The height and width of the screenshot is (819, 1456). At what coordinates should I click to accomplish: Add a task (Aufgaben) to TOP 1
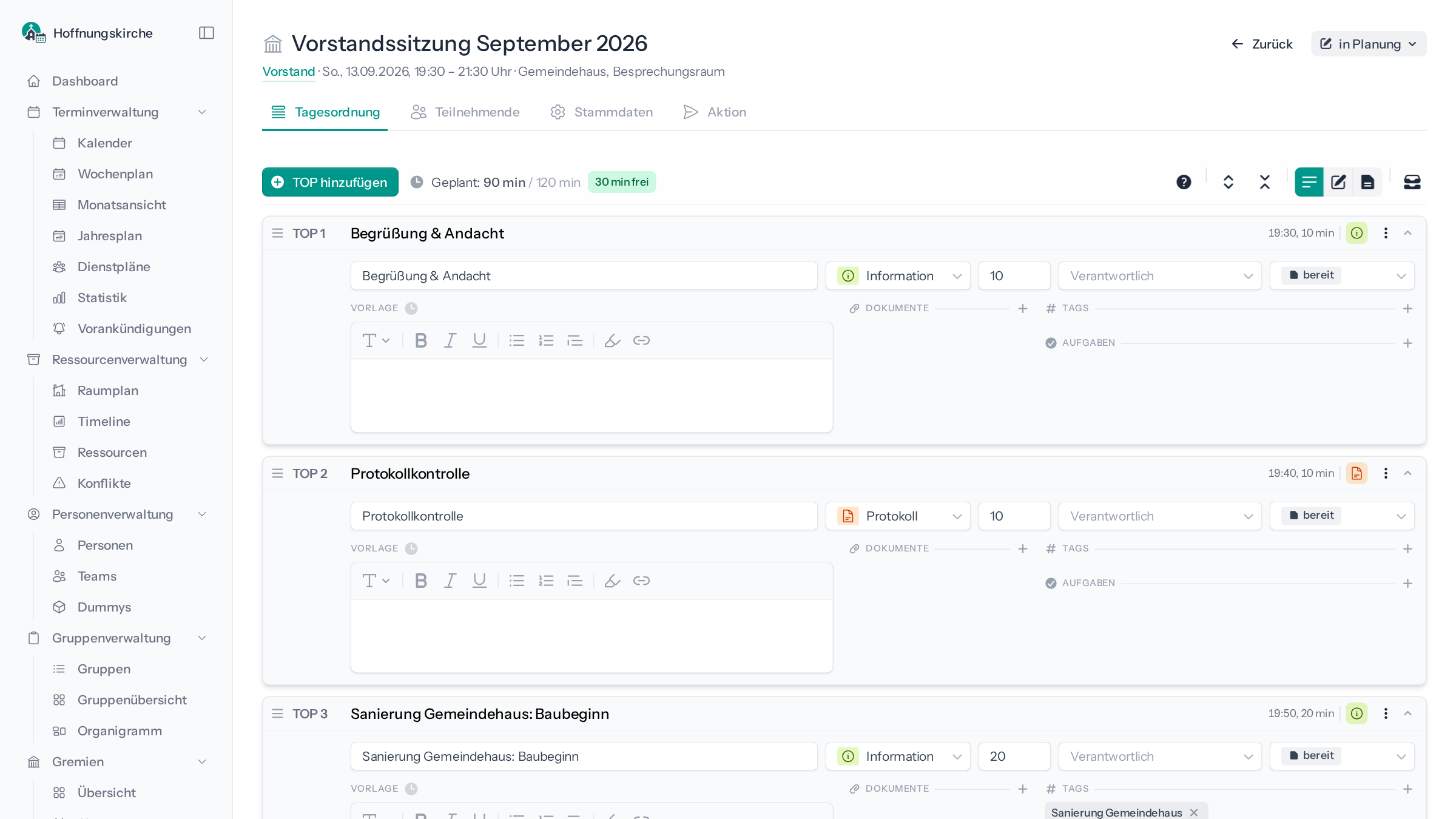pos(1408,343)
